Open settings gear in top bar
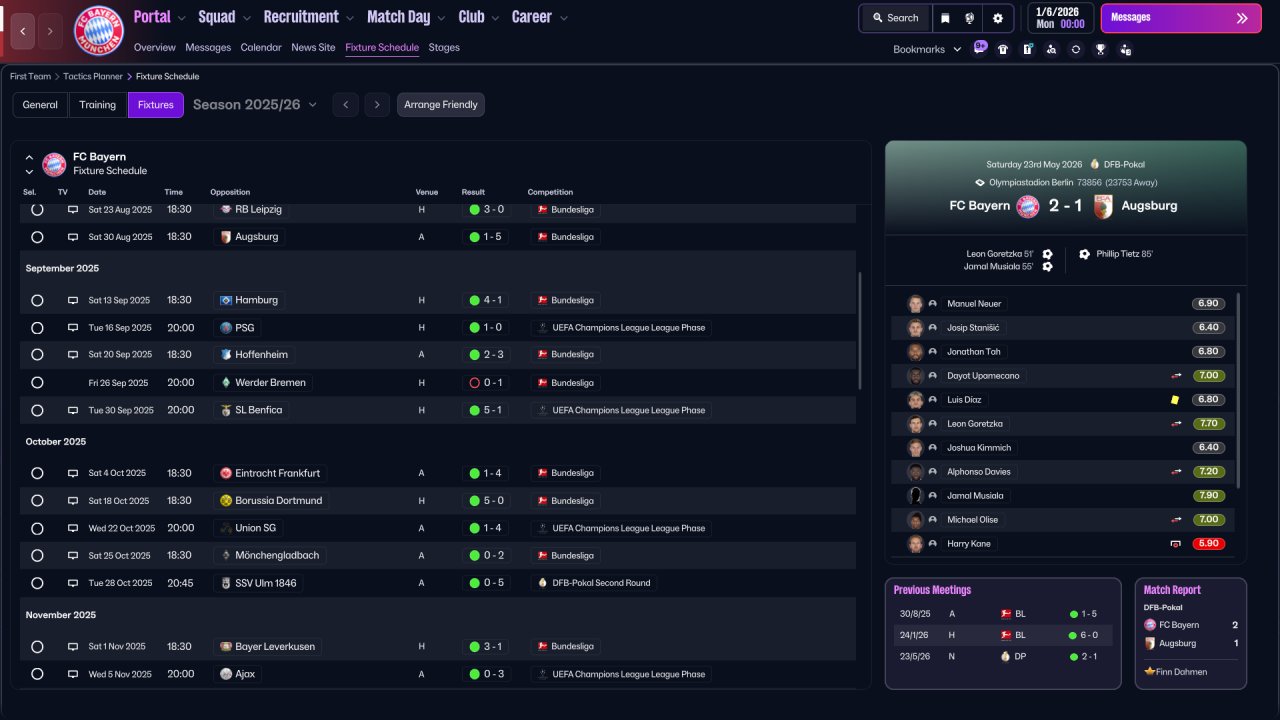 pos(998,18)
